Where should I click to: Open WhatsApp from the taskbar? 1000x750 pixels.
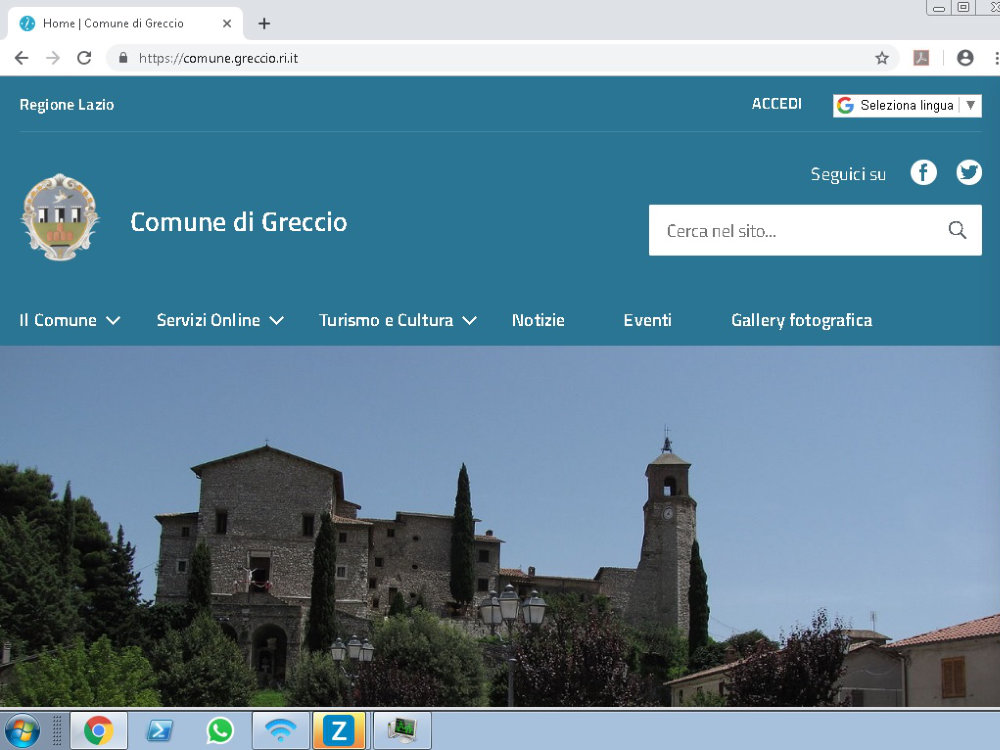[x=220, y=730]
